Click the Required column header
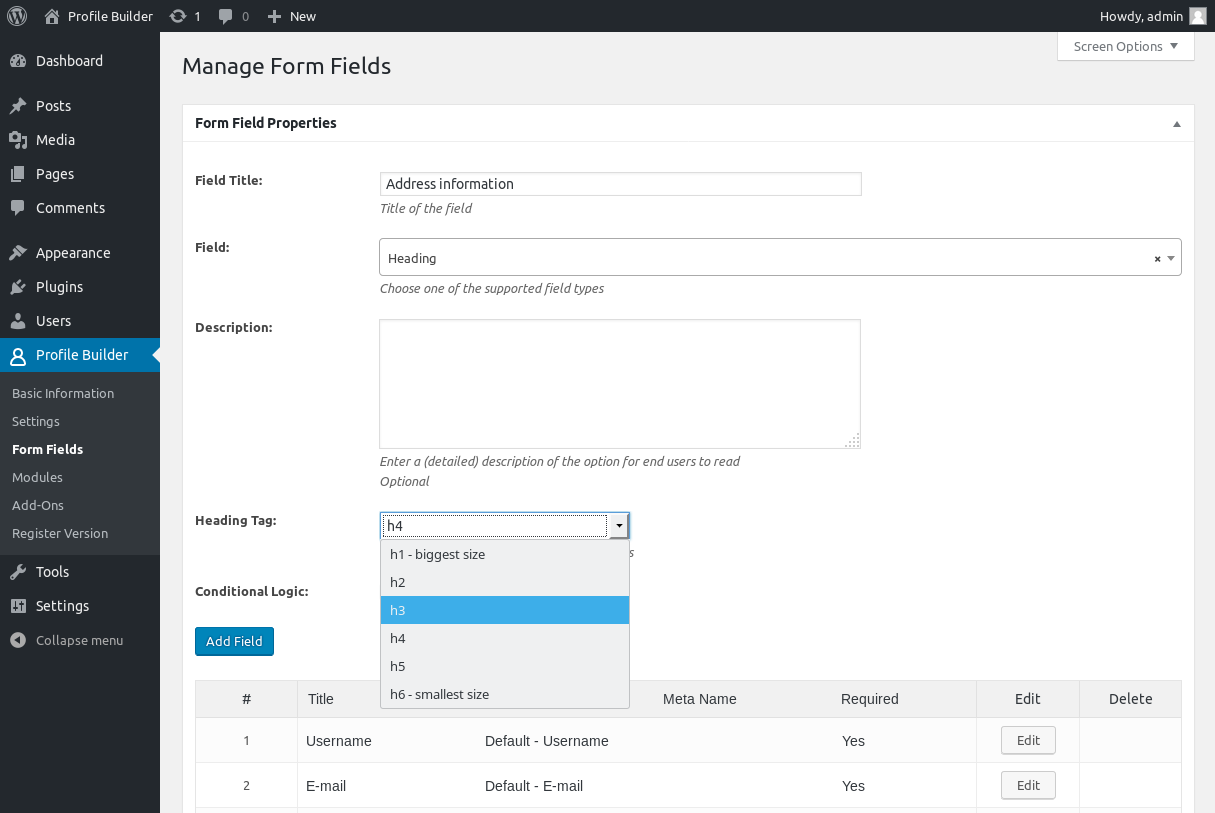This screenshot has width=1215, height=813. [869, 699]
